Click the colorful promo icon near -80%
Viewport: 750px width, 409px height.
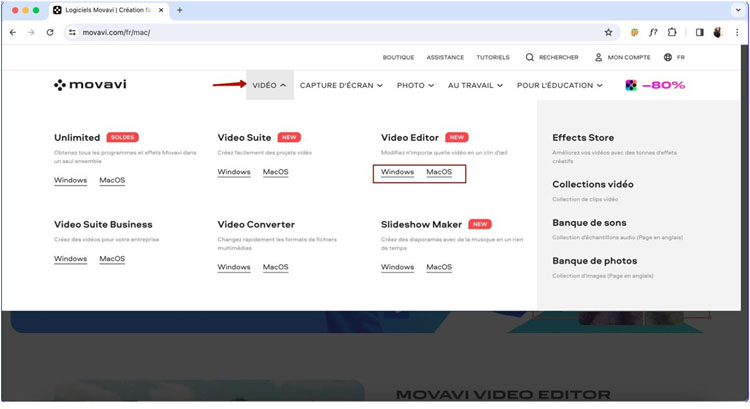(631, 85)
